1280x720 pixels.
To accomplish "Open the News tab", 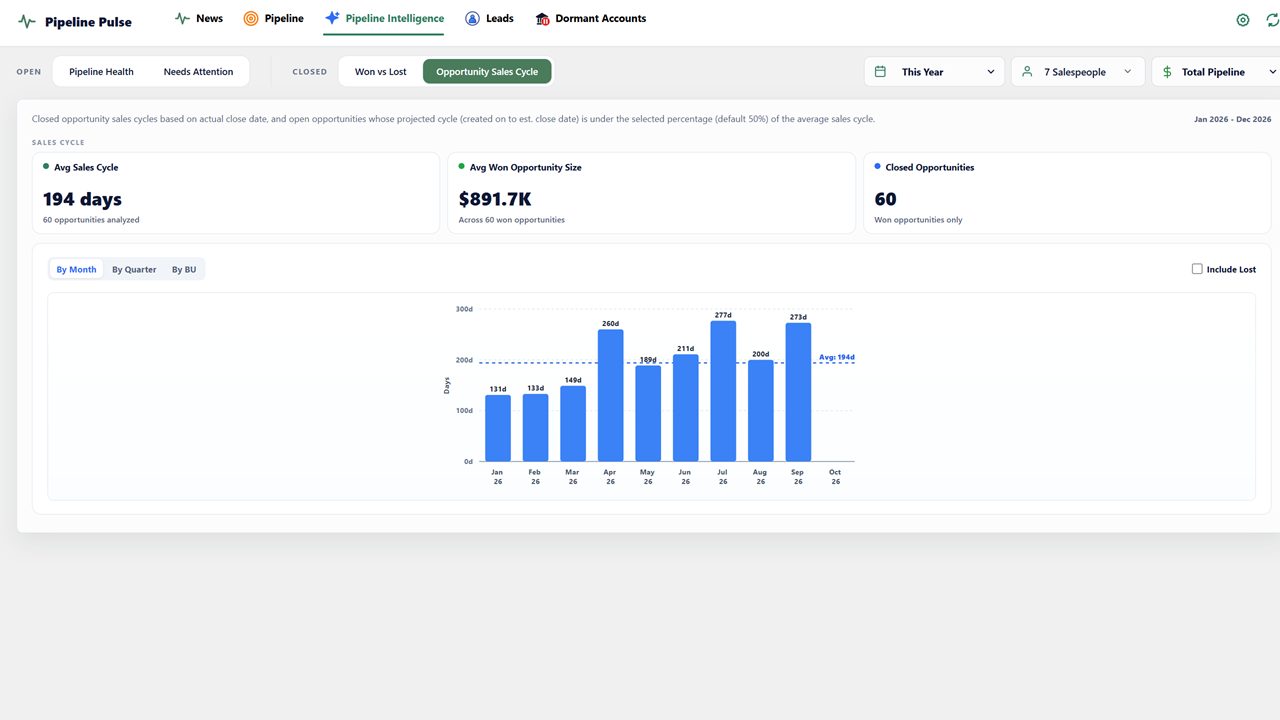I will coord(198,18).
